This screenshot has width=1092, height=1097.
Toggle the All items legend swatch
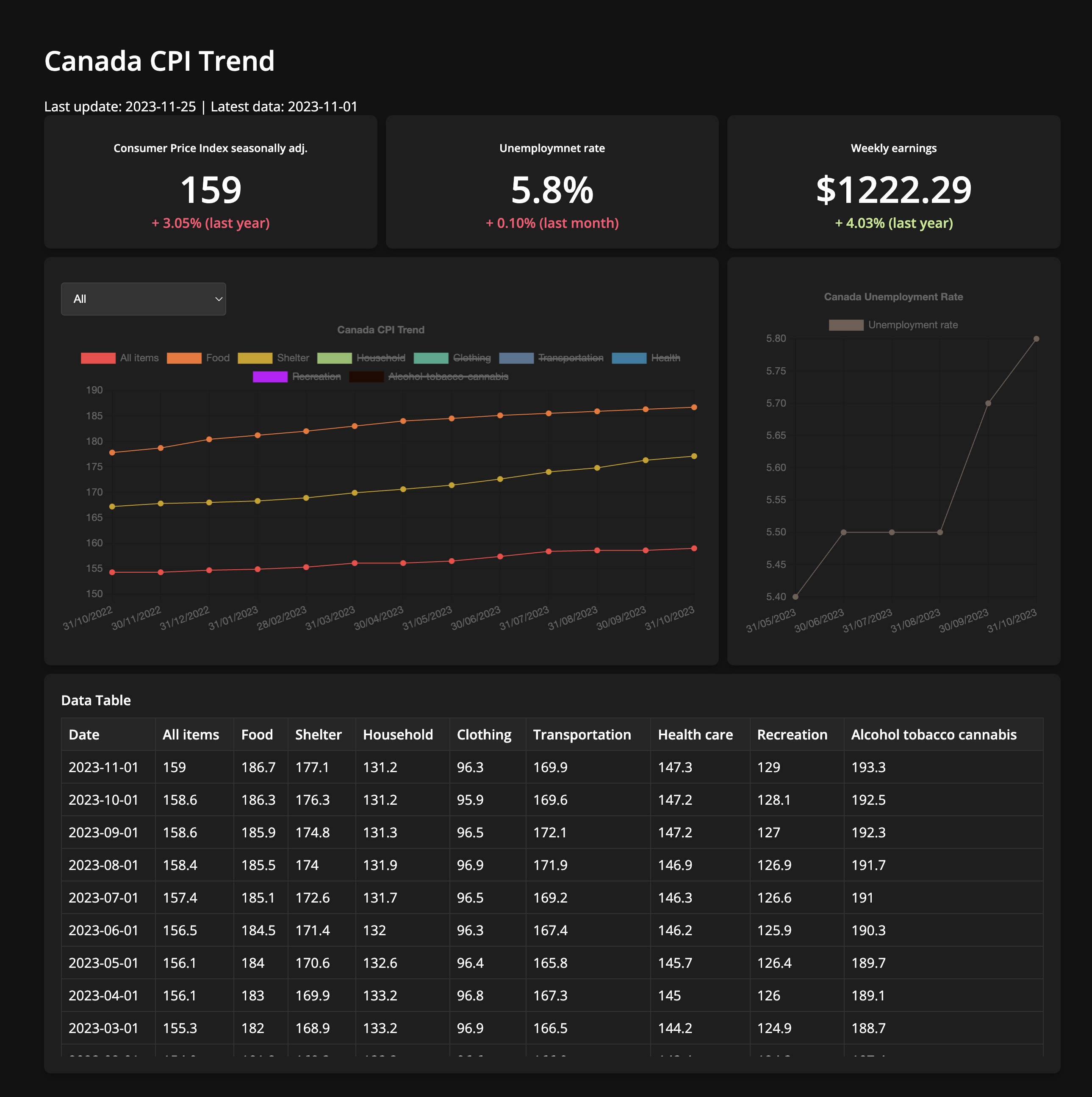(x=98, y=358)
